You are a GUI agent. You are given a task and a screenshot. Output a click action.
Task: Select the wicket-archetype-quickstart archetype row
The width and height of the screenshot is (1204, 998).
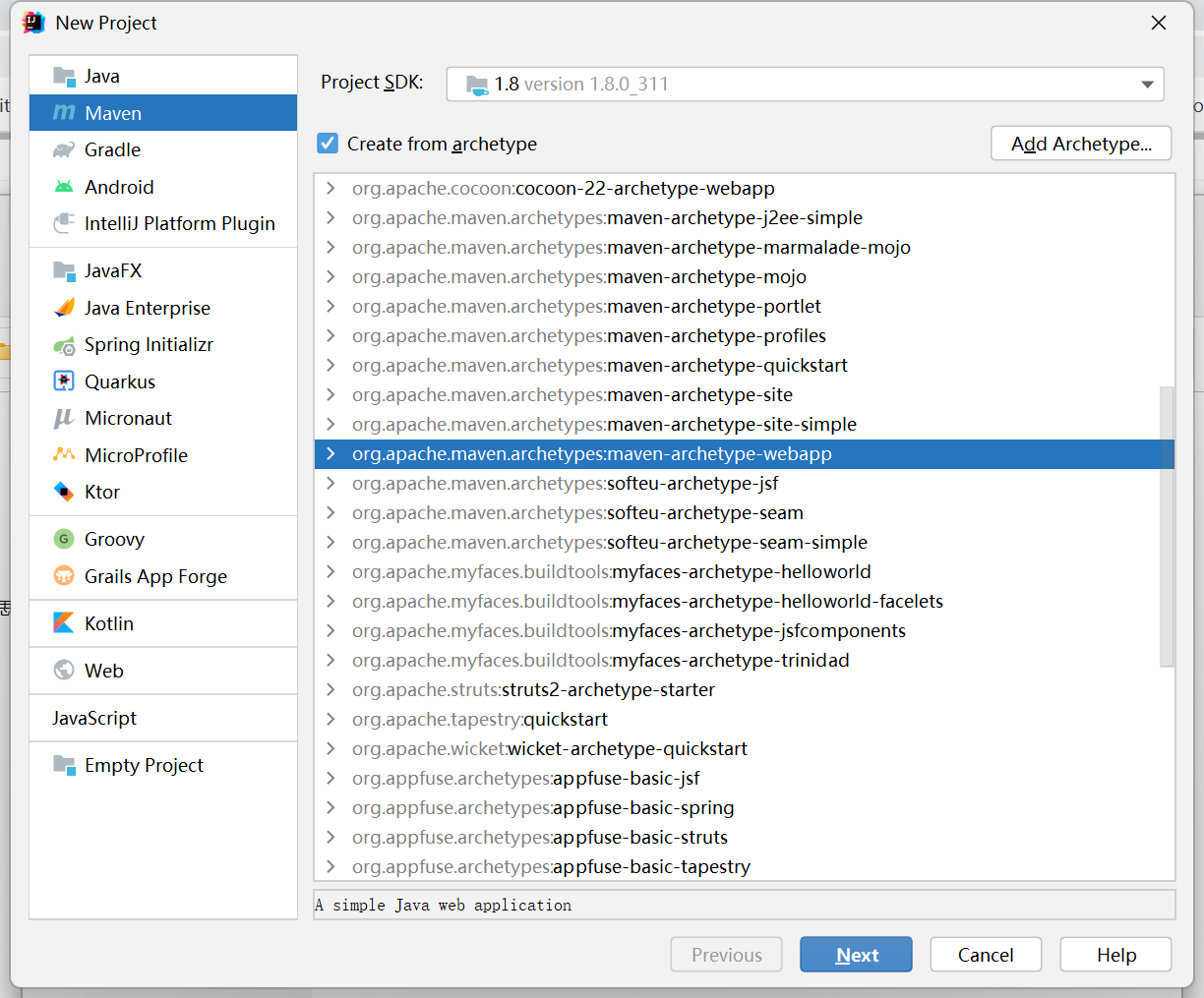tap(627, 749)
